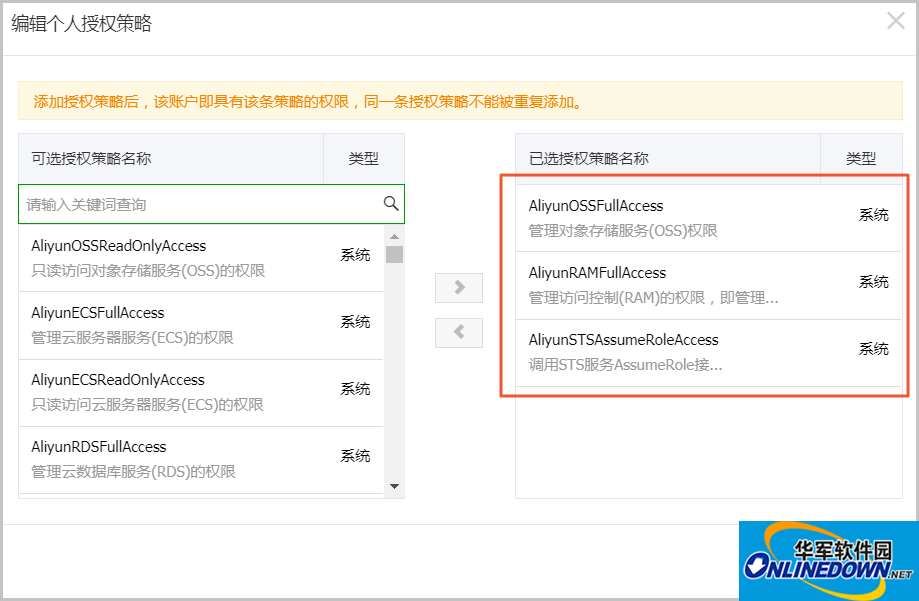919x601 pixels.
Task: Click the 可选授权策略名称 column header
Action: point(92,158)
